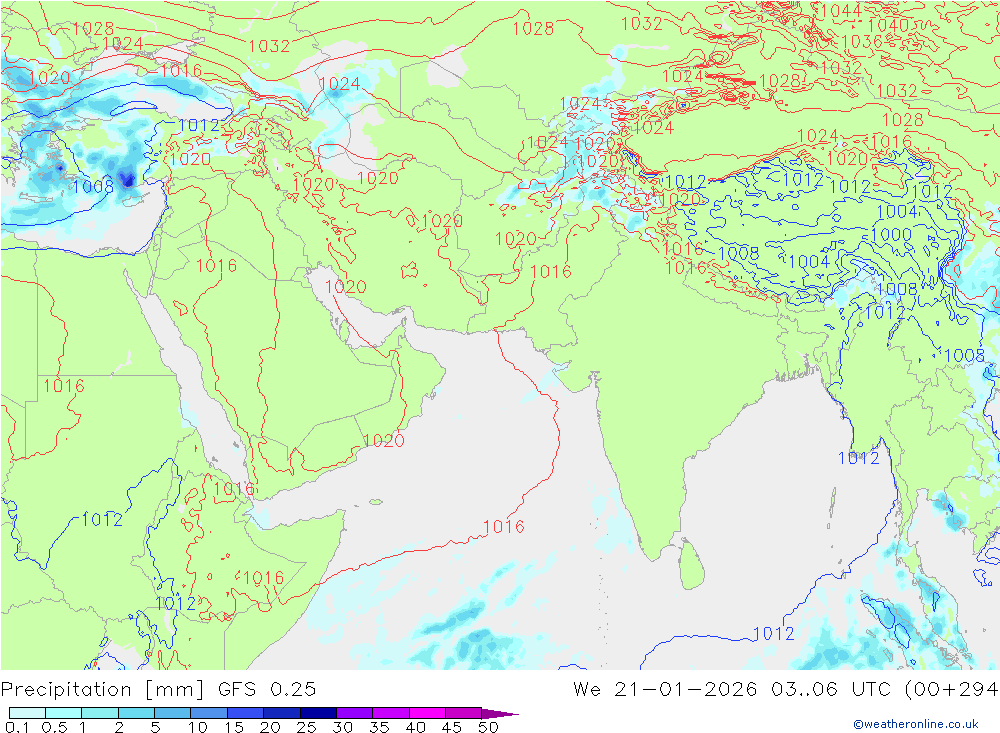Viewport: 1000px width, 733px height.
Task: Click the Sri Lanka island on the map
Action: click(x=692, y=564)
